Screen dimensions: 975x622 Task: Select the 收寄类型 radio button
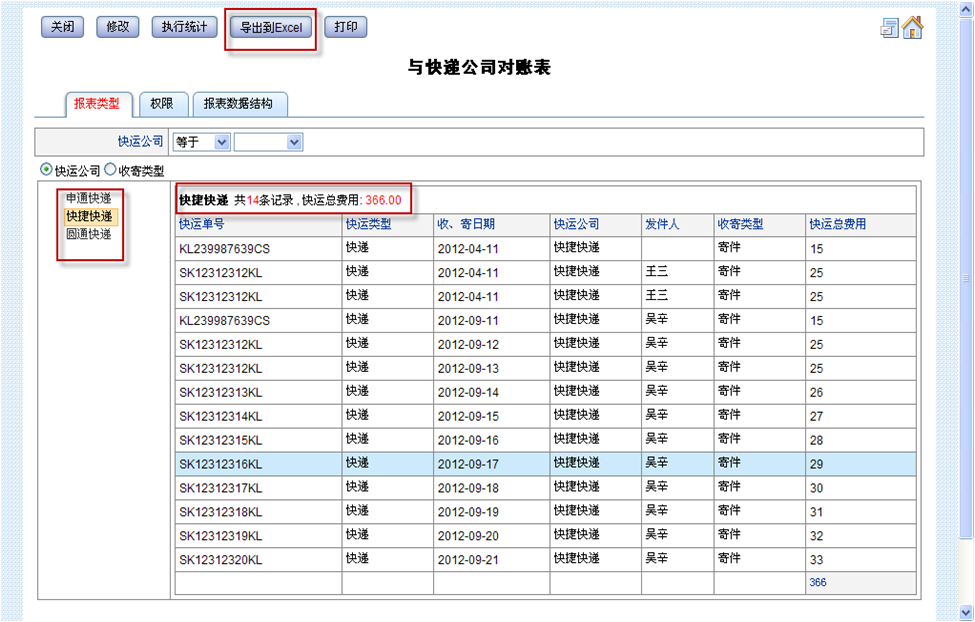coord(110,169)
